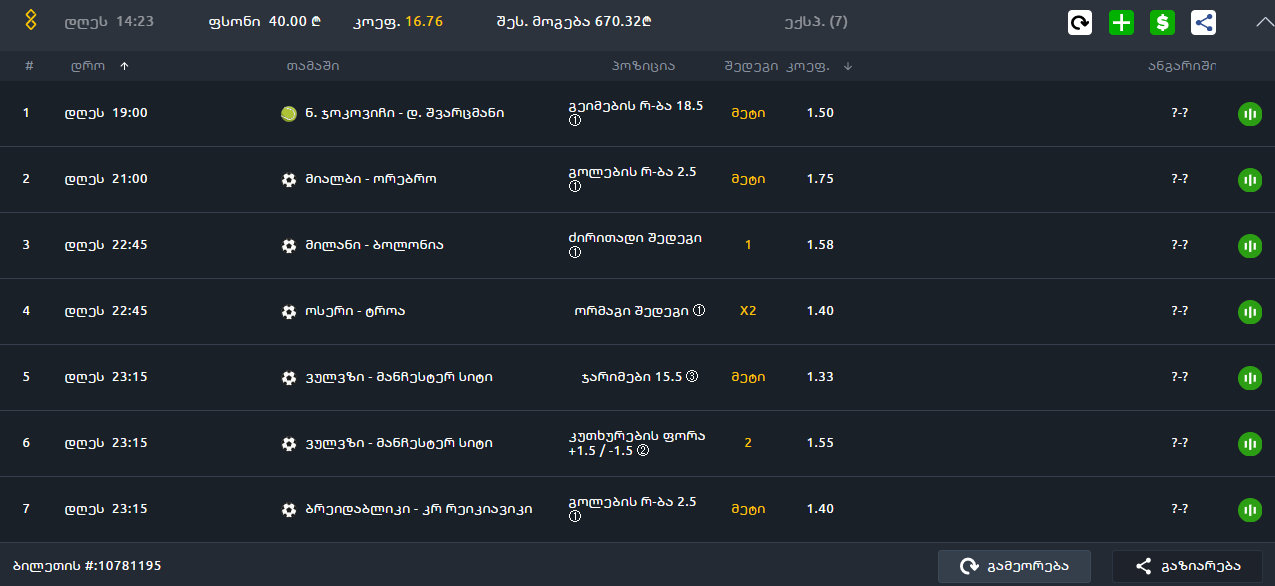Click the total odds 16.76 in header
Viewport: 1275px width, 586px height.
pyautogui.click(x=424, y=21)
